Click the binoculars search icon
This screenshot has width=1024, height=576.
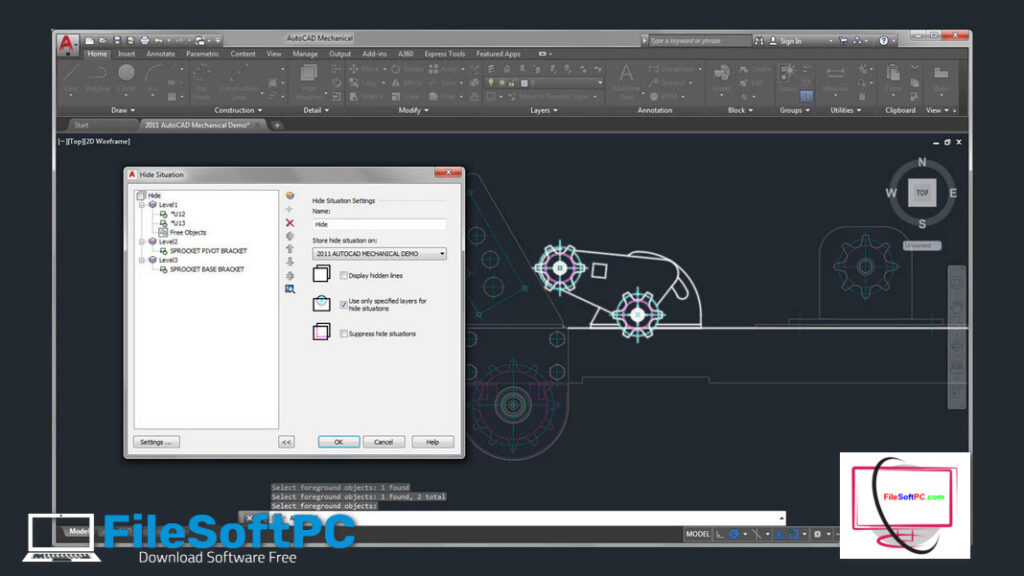(x=759, y=40)
